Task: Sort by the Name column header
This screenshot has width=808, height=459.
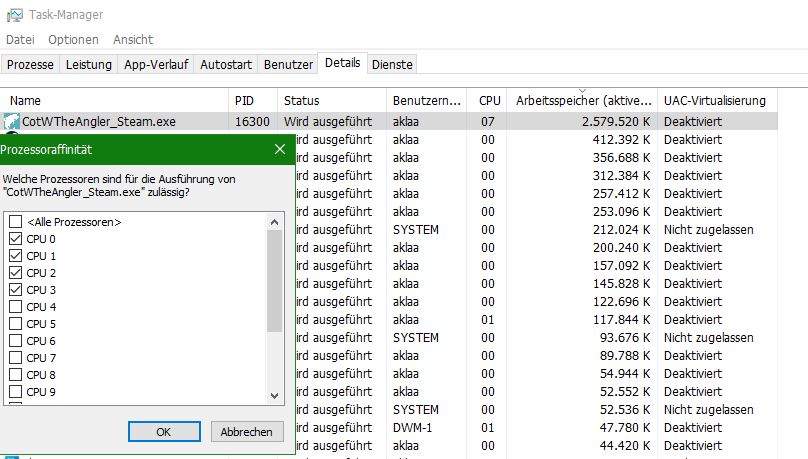Action: coord(114,100)
